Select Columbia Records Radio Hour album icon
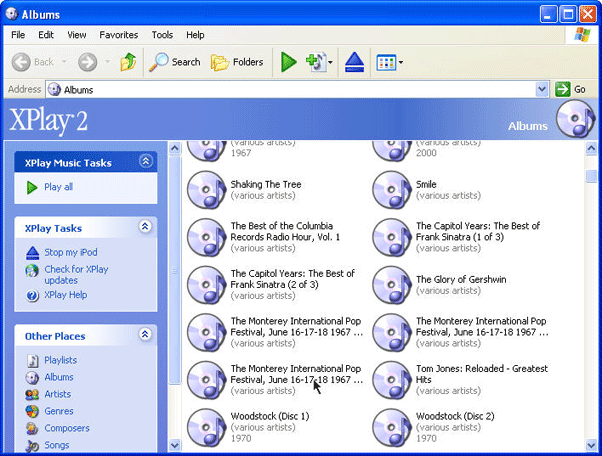This screenshot has height=456, width=602. [207, 237]
